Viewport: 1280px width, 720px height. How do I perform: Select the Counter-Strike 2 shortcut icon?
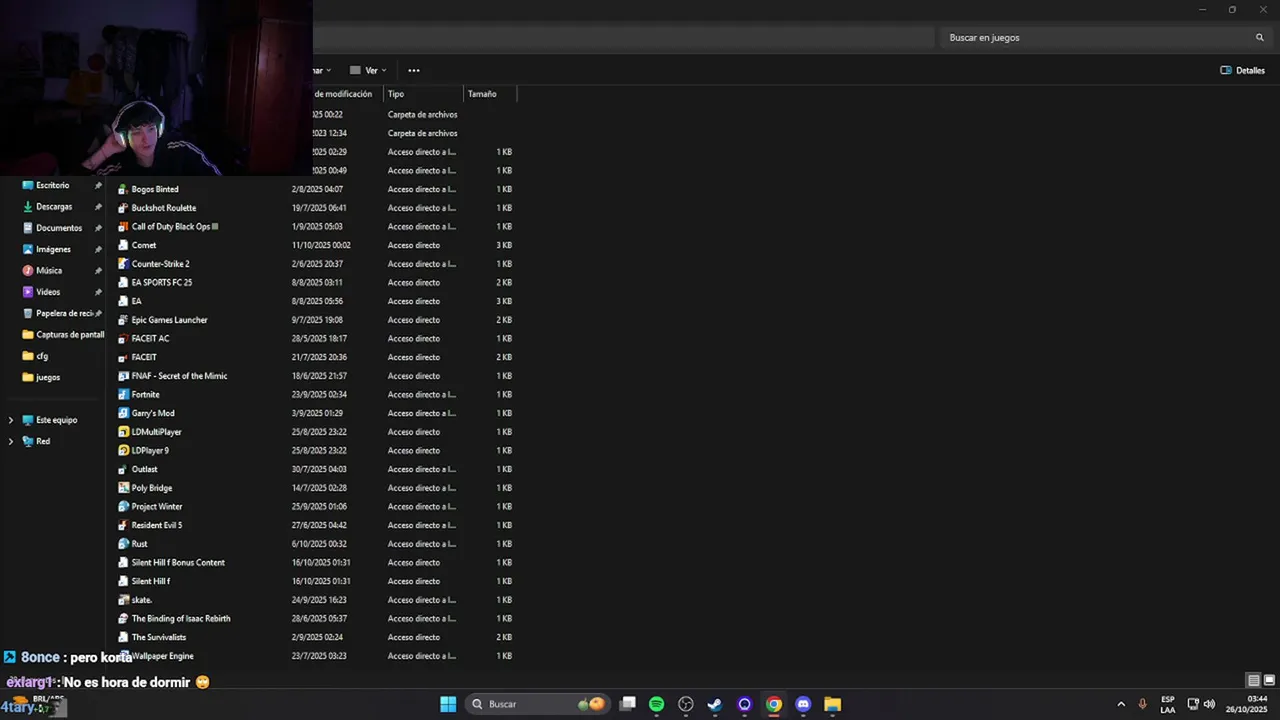[123, 264]
